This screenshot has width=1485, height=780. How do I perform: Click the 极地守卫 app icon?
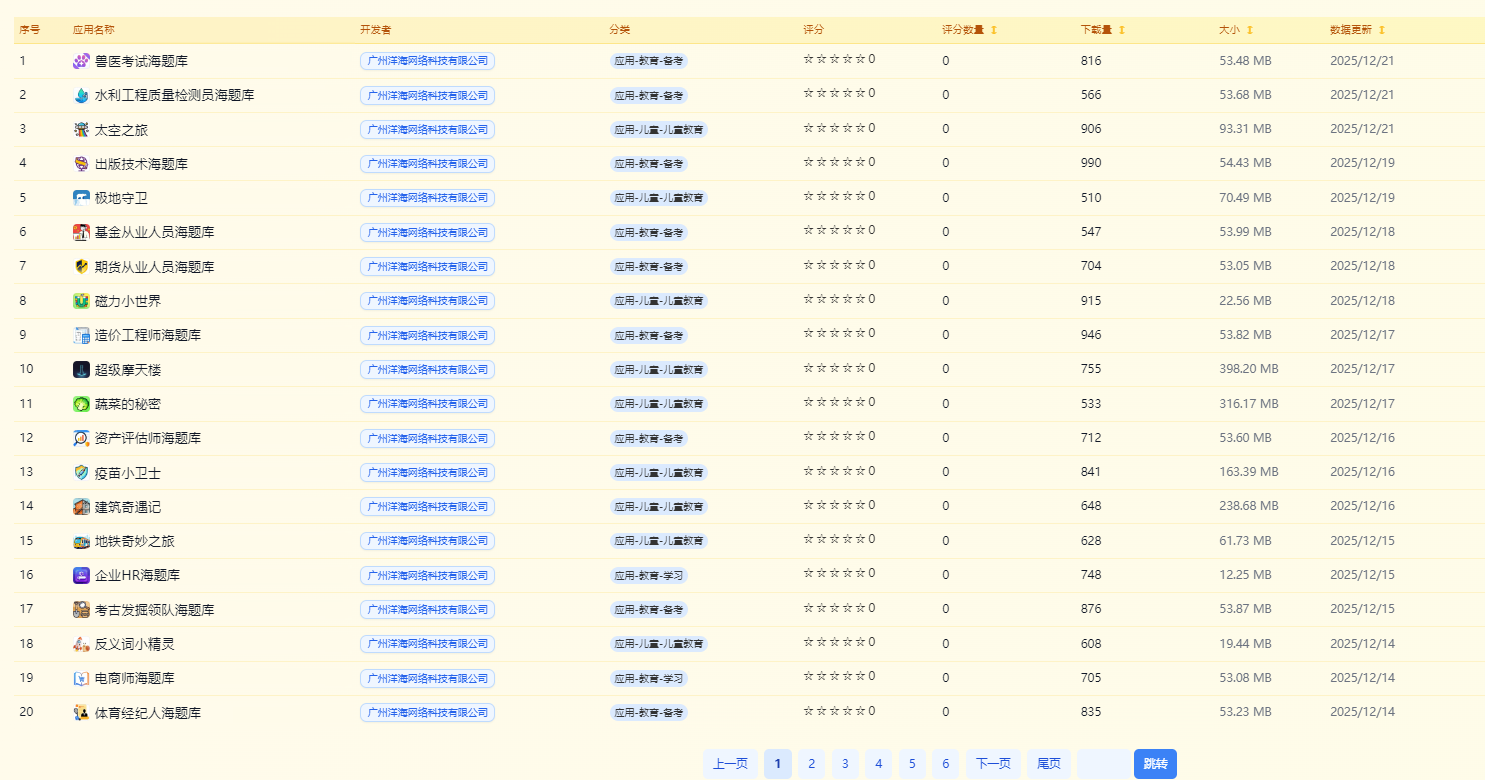(80, 198)
